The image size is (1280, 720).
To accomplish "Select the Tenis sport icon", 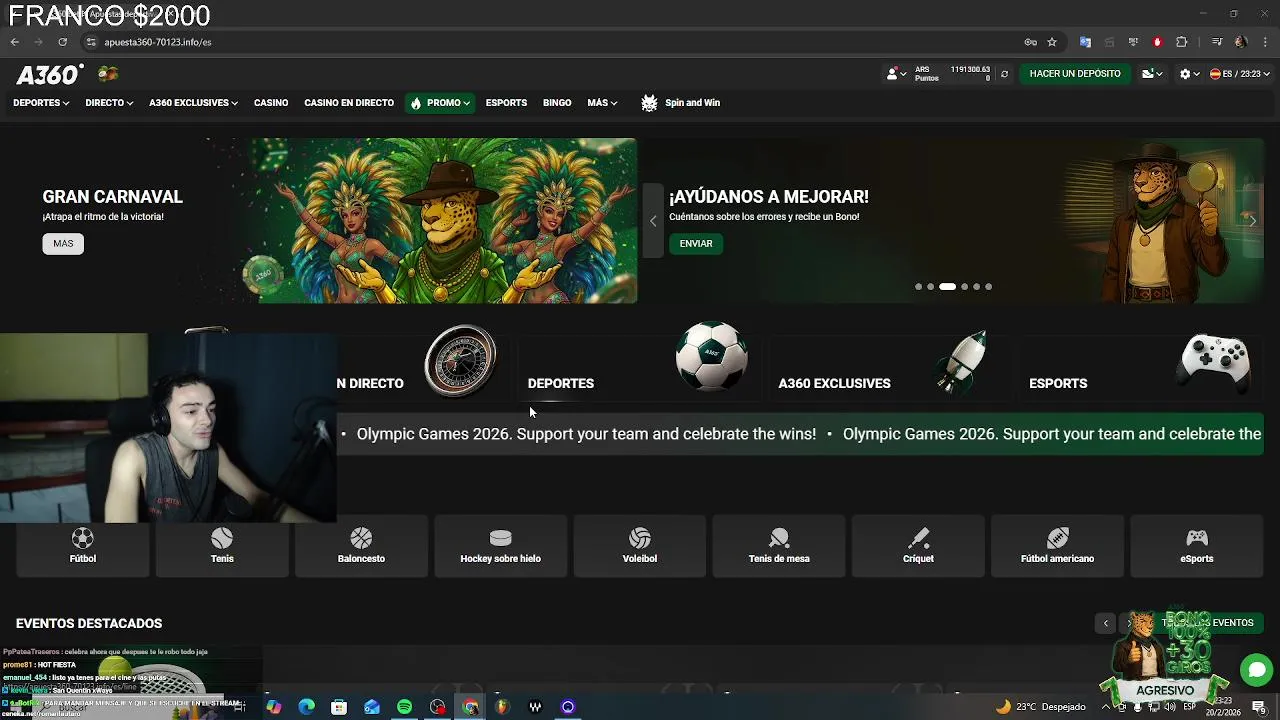I will point(222,546).
